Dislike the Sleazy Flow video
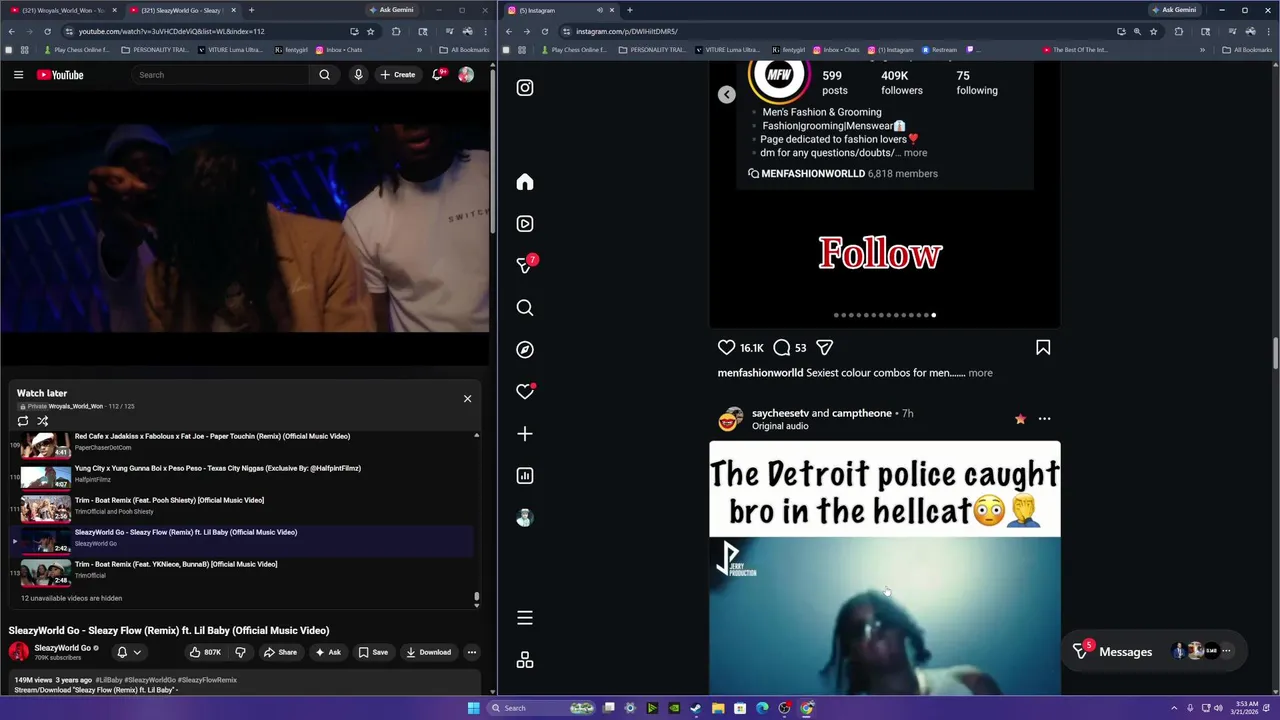Viewport: 1280px width, 720px height. tap(240, 652)
